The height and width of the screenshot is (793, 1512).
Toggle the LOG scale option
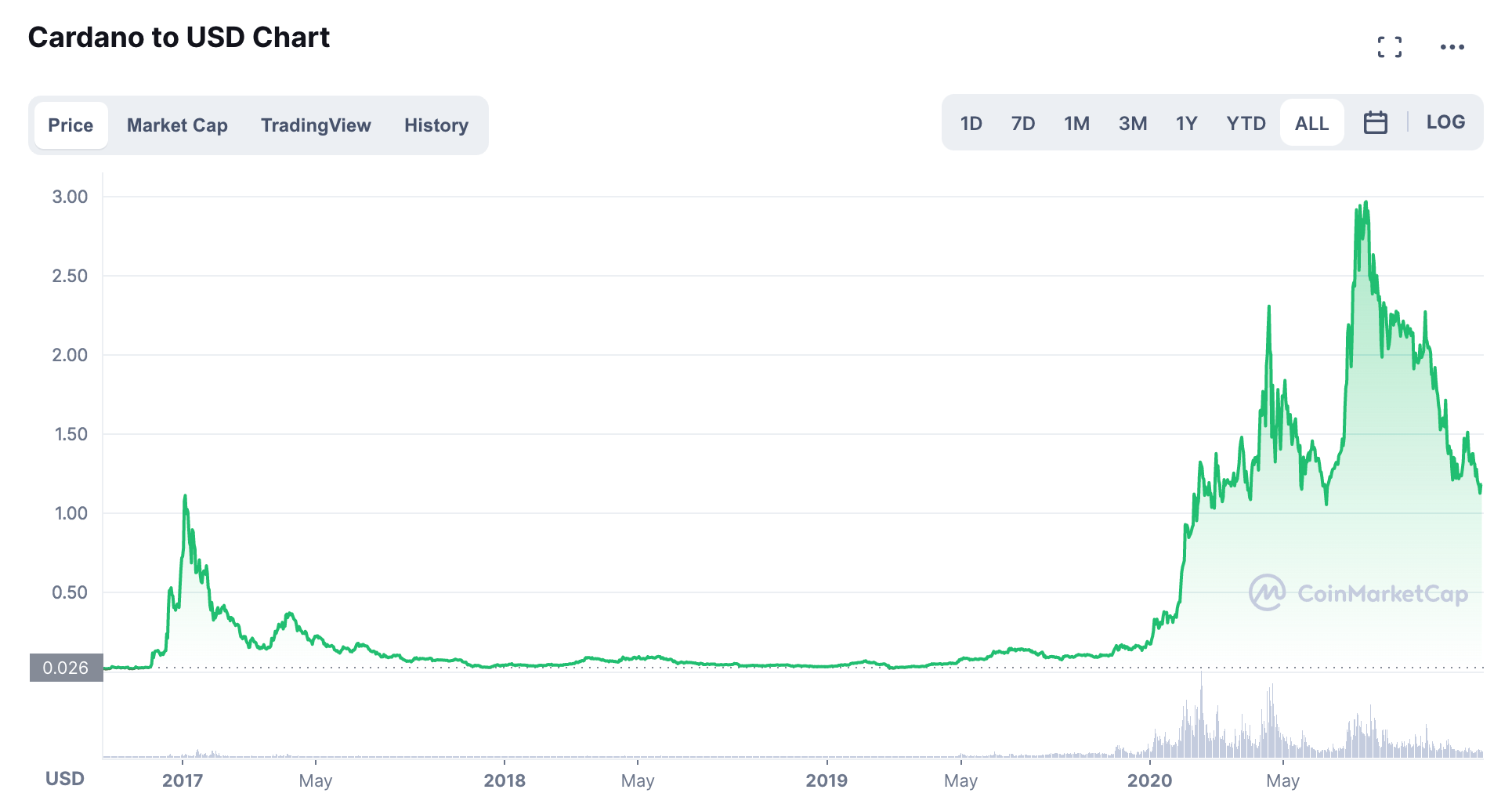tap(1445, 122)
